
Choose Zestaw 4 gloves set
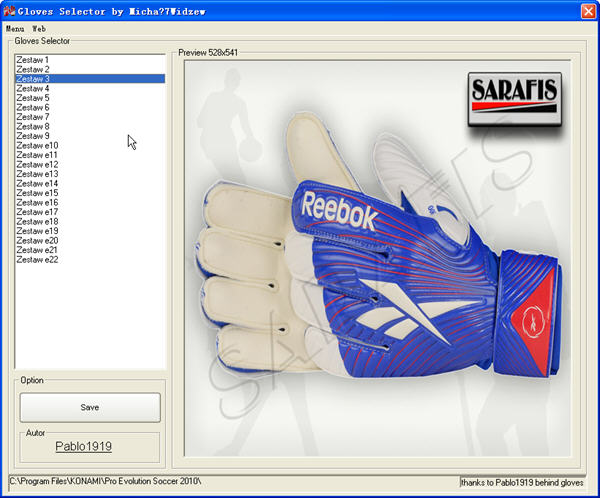click(x=90, y=88)
